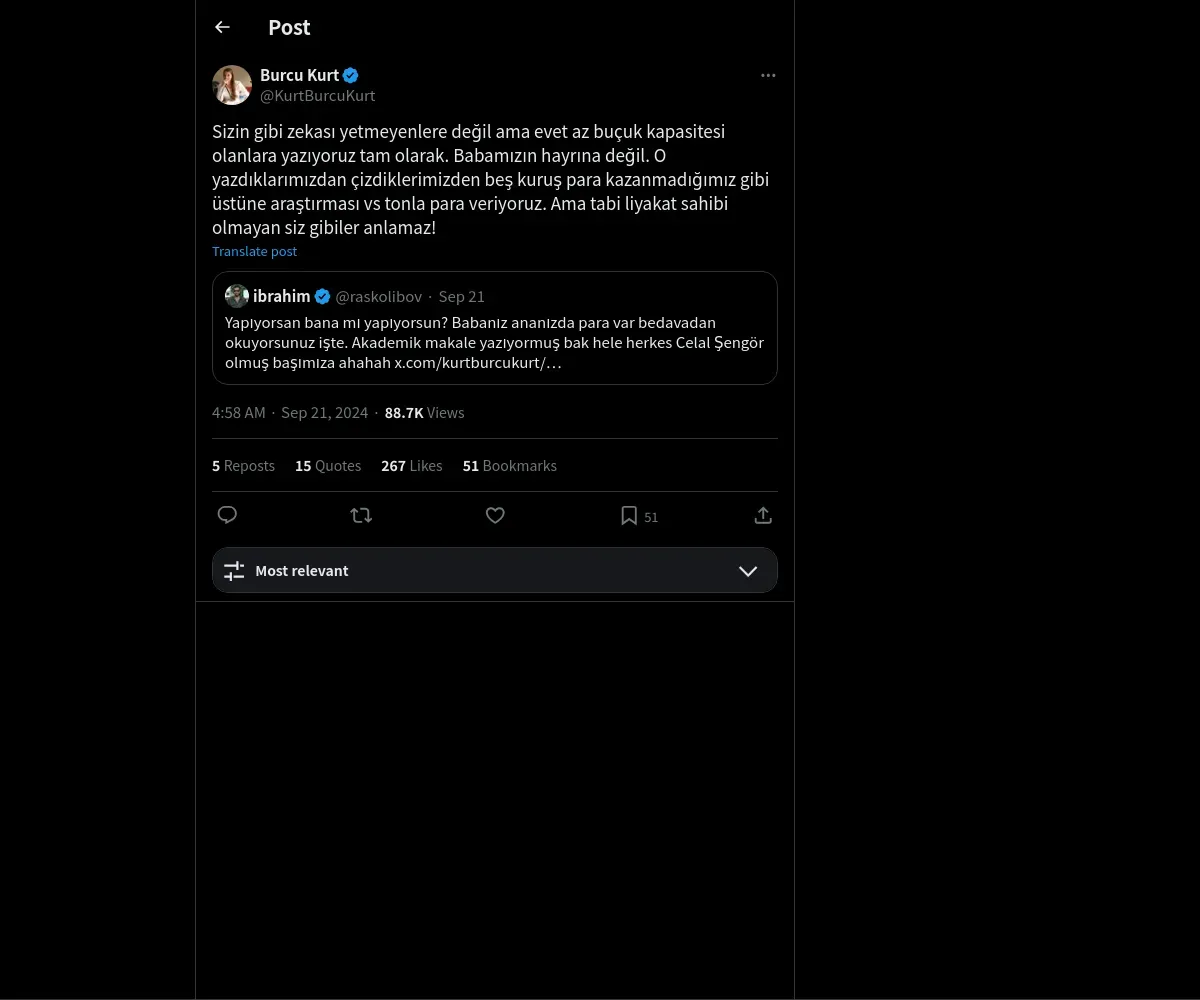Click the filter sliders icon
This screenshot has height=1000, width=1200.
tap(234, 571)
